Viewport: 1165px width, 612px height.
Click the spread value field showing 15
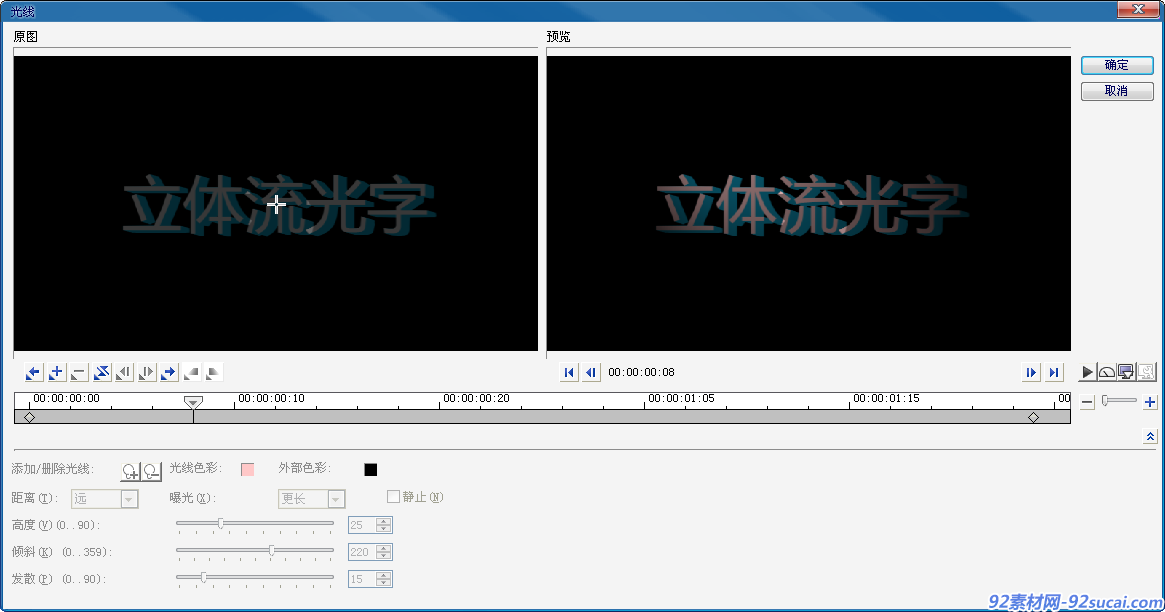point(362,579)
